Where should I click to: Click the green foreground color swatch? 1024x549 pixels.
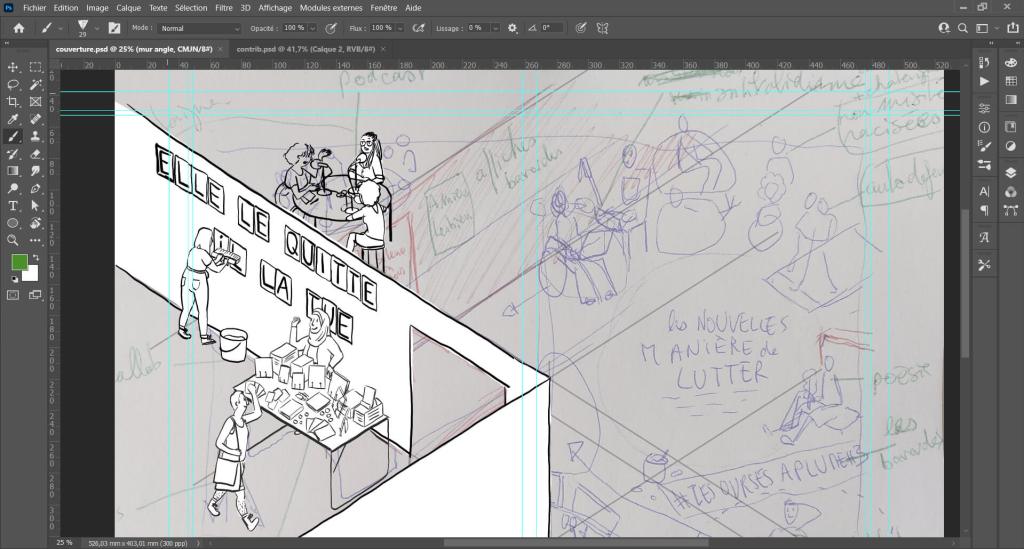[20, 262]
